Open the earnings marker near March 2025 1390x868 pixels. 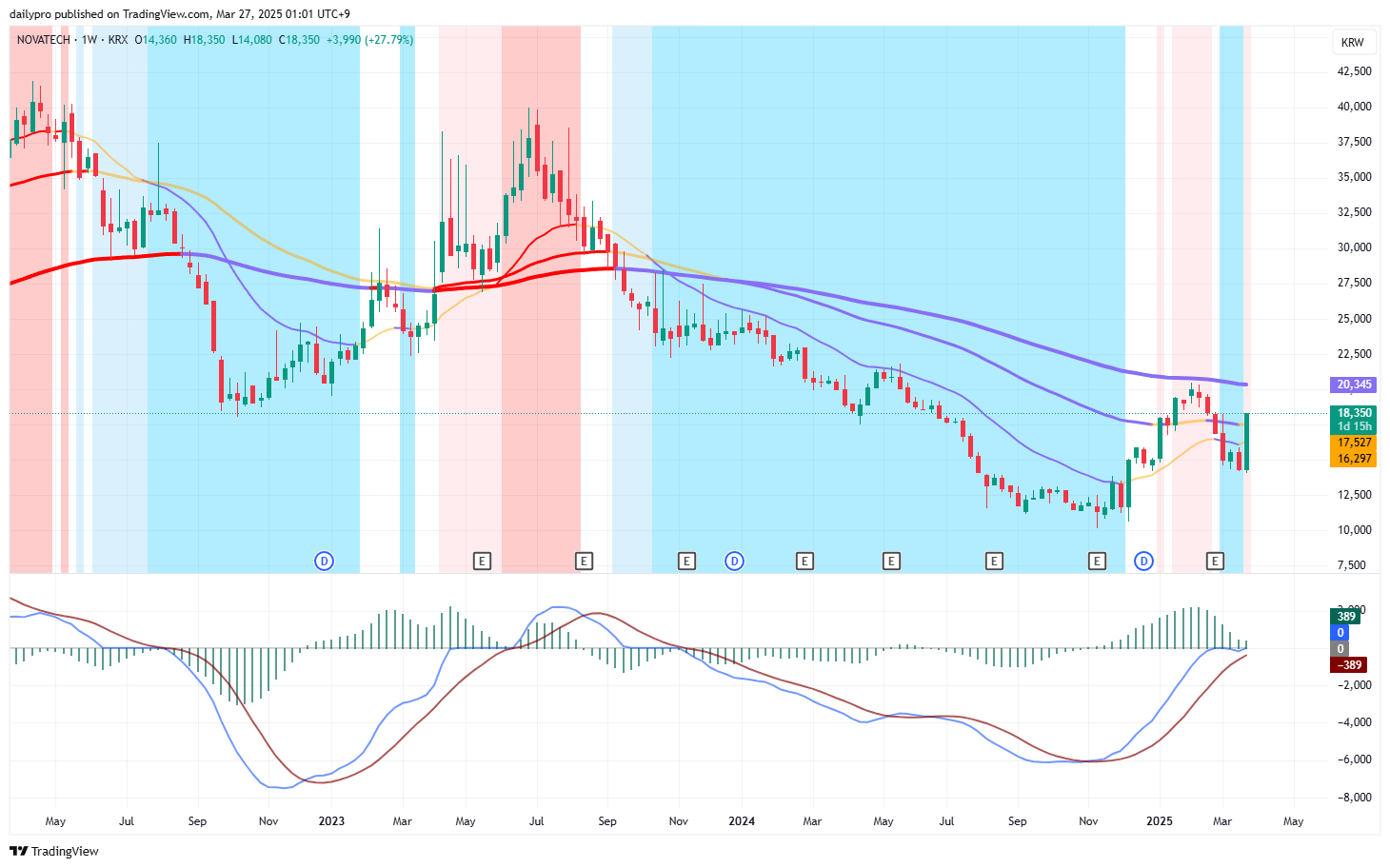click(x=1215, y=562)
